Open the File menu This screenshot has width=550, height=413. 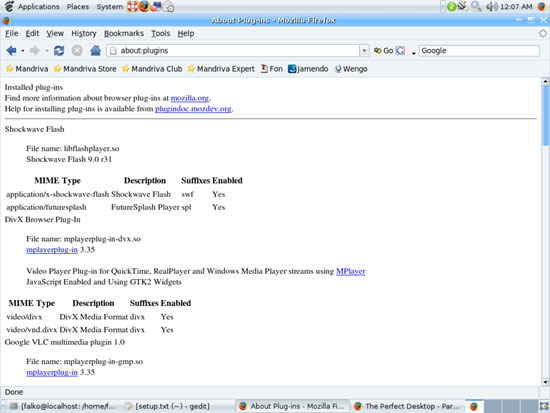coord(12,33)
